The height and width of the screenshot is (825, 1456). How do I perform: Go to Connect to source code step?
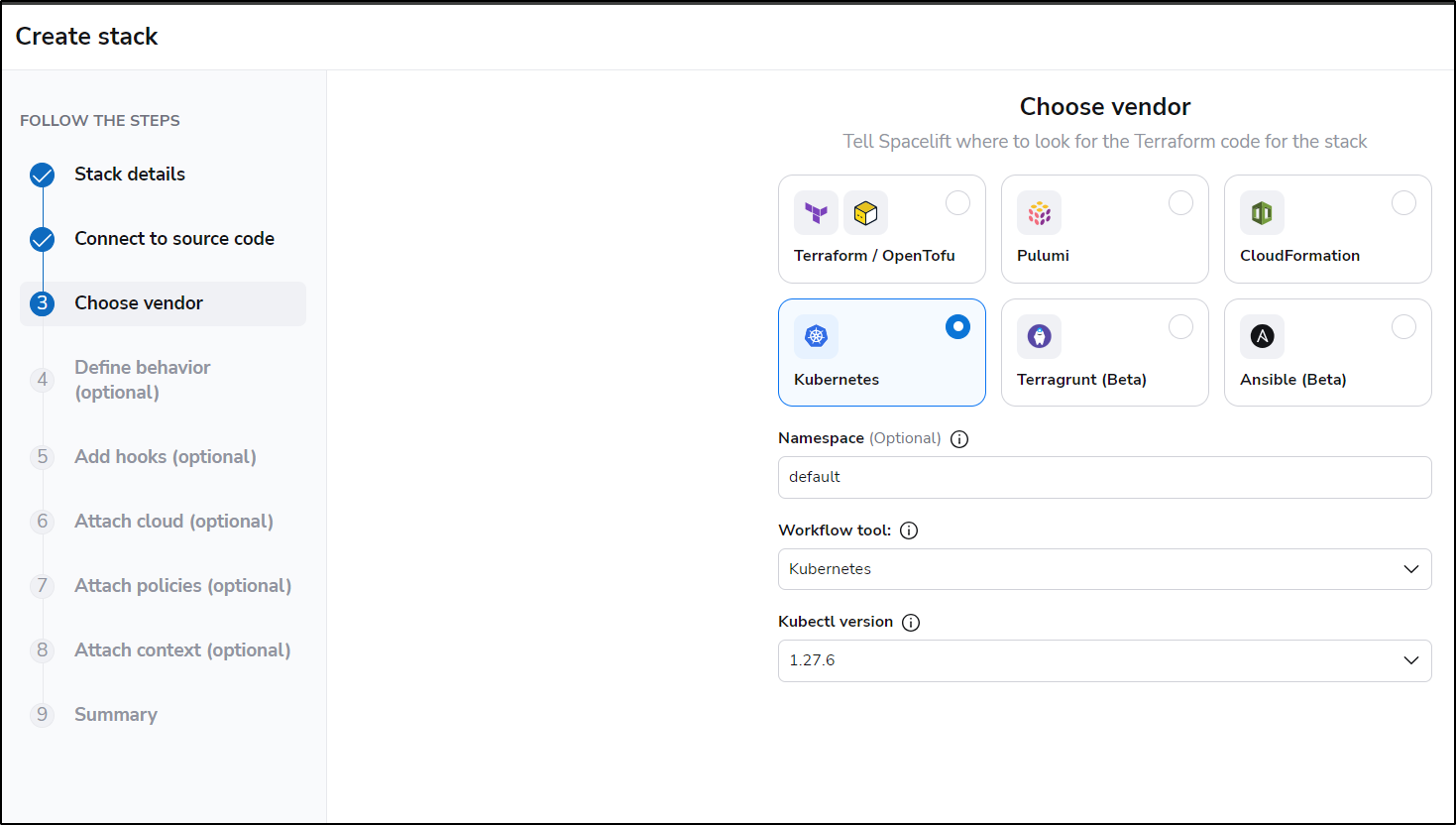tap(174, 239)
